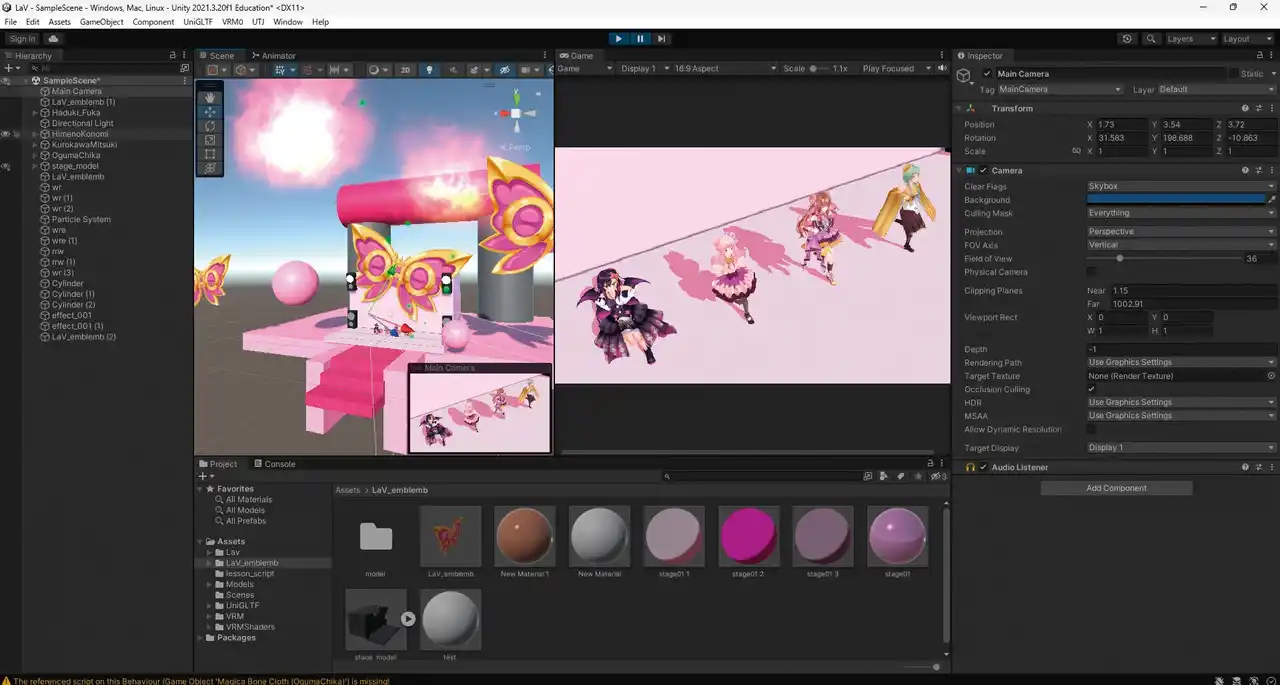Open the GameObject menu
The height and width of the screenshot is (685, 1280).
click(101, 22)
